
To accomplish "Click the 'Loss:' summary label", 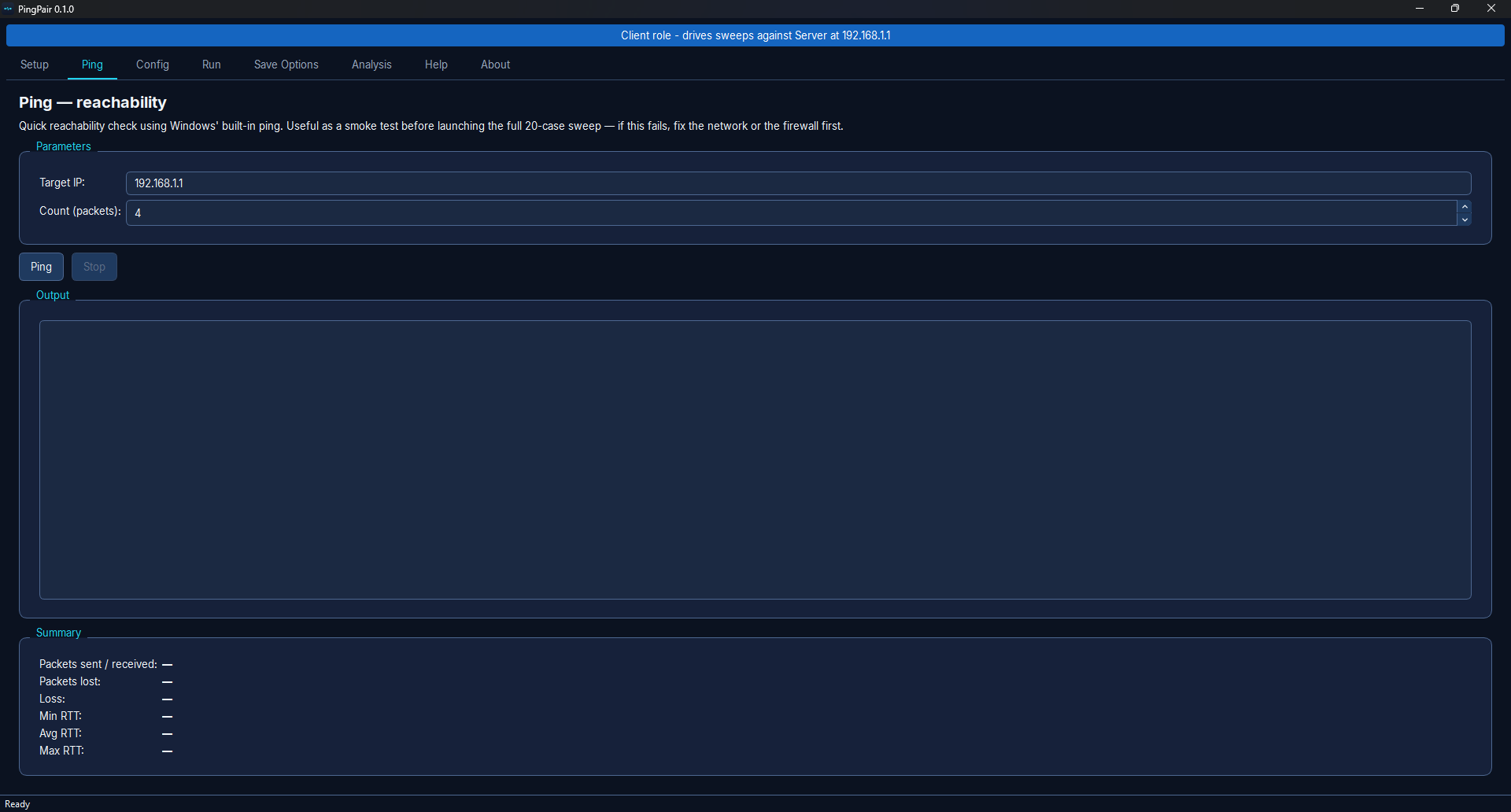I will (53, 699).
